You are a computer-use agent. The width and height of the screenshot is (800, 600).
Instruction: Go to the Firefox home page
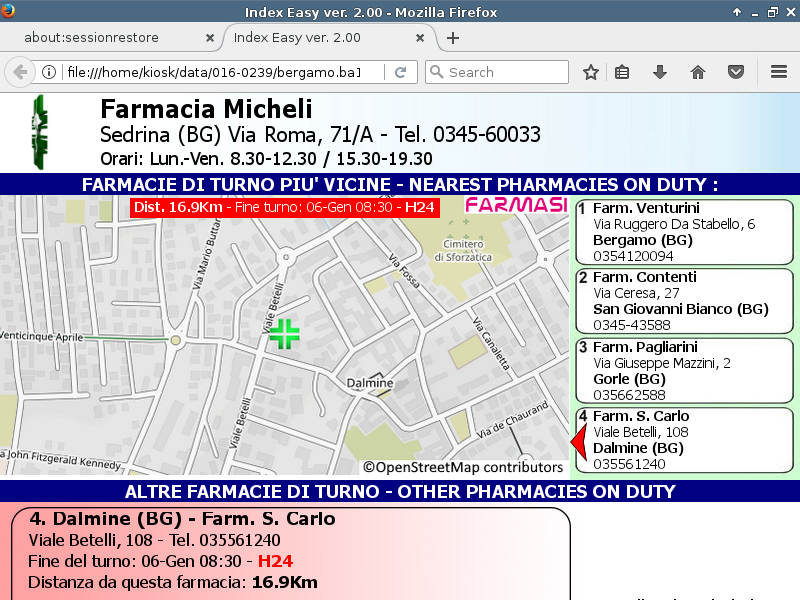coord(698,72)
